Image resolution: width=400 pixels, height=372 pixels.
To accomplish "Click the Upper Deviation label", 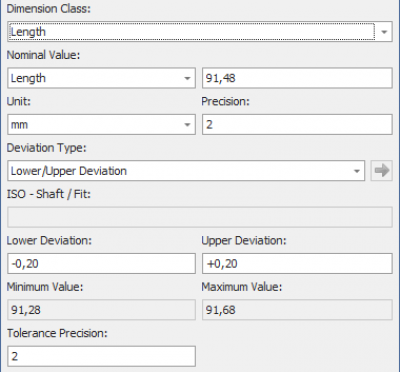I will click(x=244, y=240).
